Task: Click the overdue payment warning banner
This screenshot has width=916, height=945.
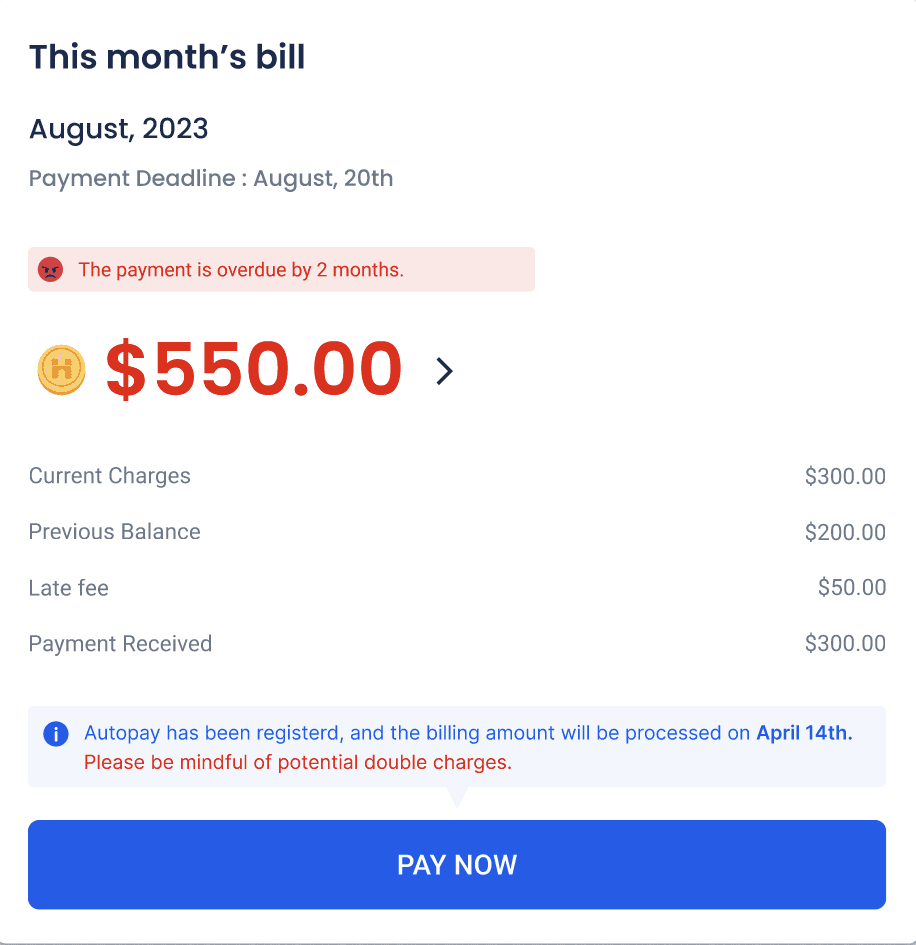Action: click(x=281, y=270)
